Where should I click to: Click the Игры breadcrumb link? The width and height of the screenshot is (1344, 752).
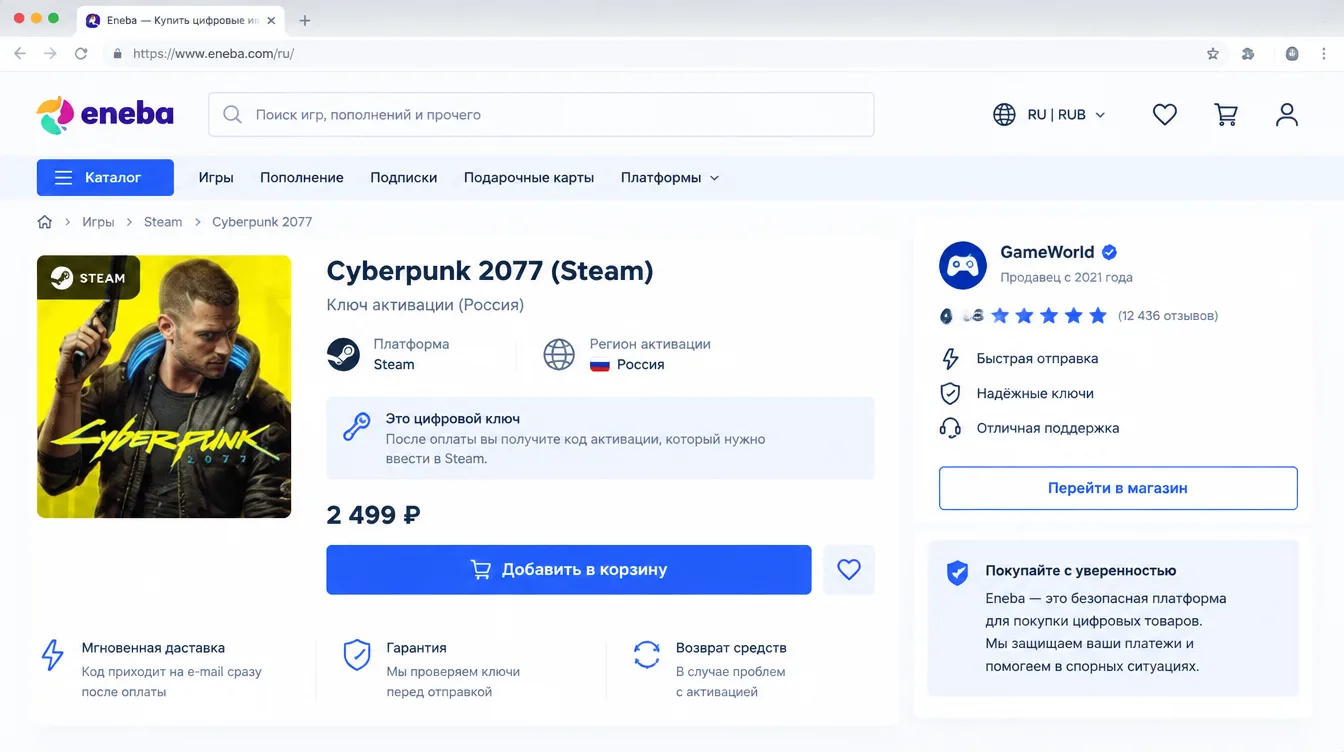tap(98, 222)
